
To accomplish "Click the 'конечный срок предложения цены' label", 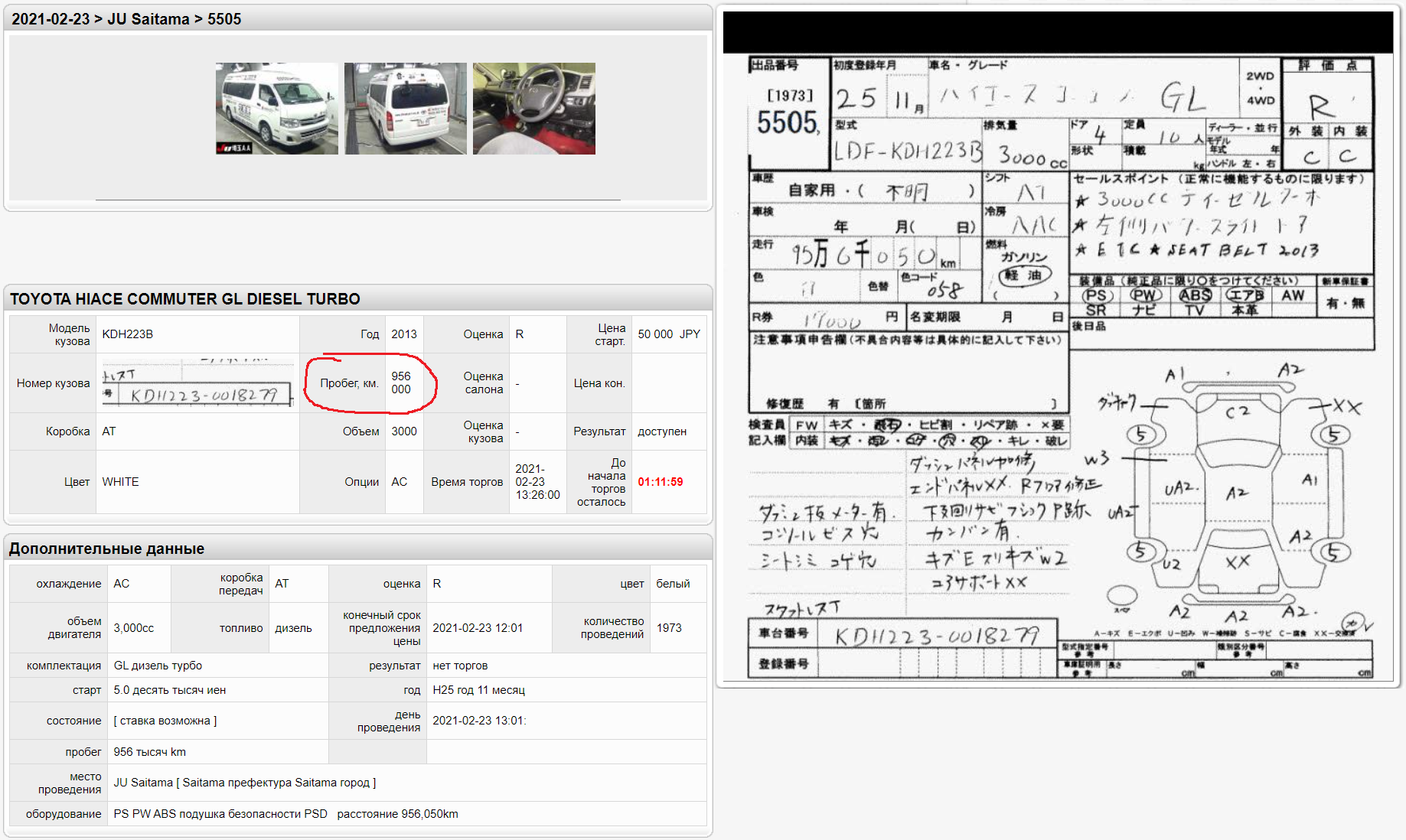I will click(382, 628).
